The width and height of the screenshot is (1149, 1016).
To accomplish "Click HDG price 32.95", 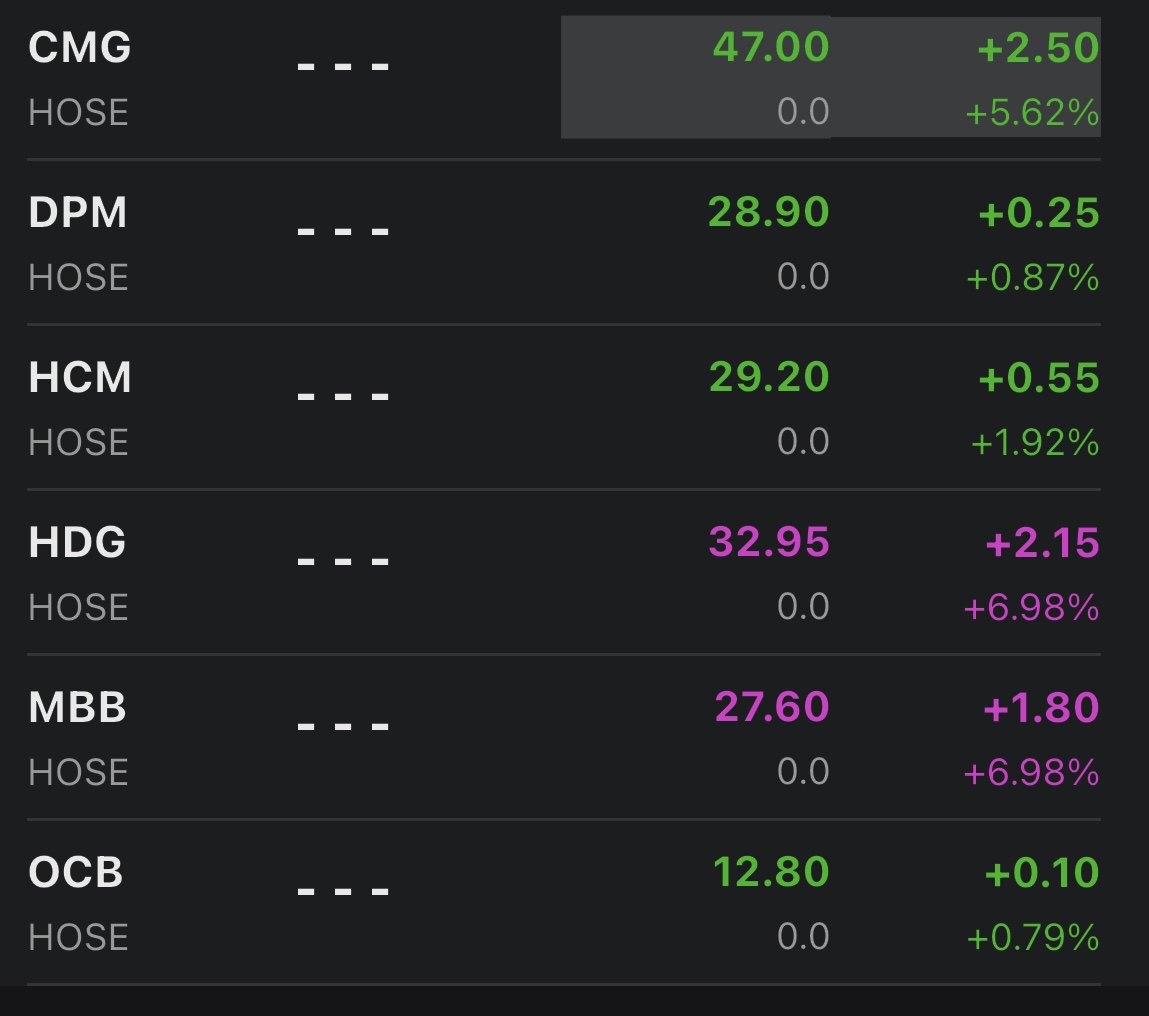I will point(768,543).
